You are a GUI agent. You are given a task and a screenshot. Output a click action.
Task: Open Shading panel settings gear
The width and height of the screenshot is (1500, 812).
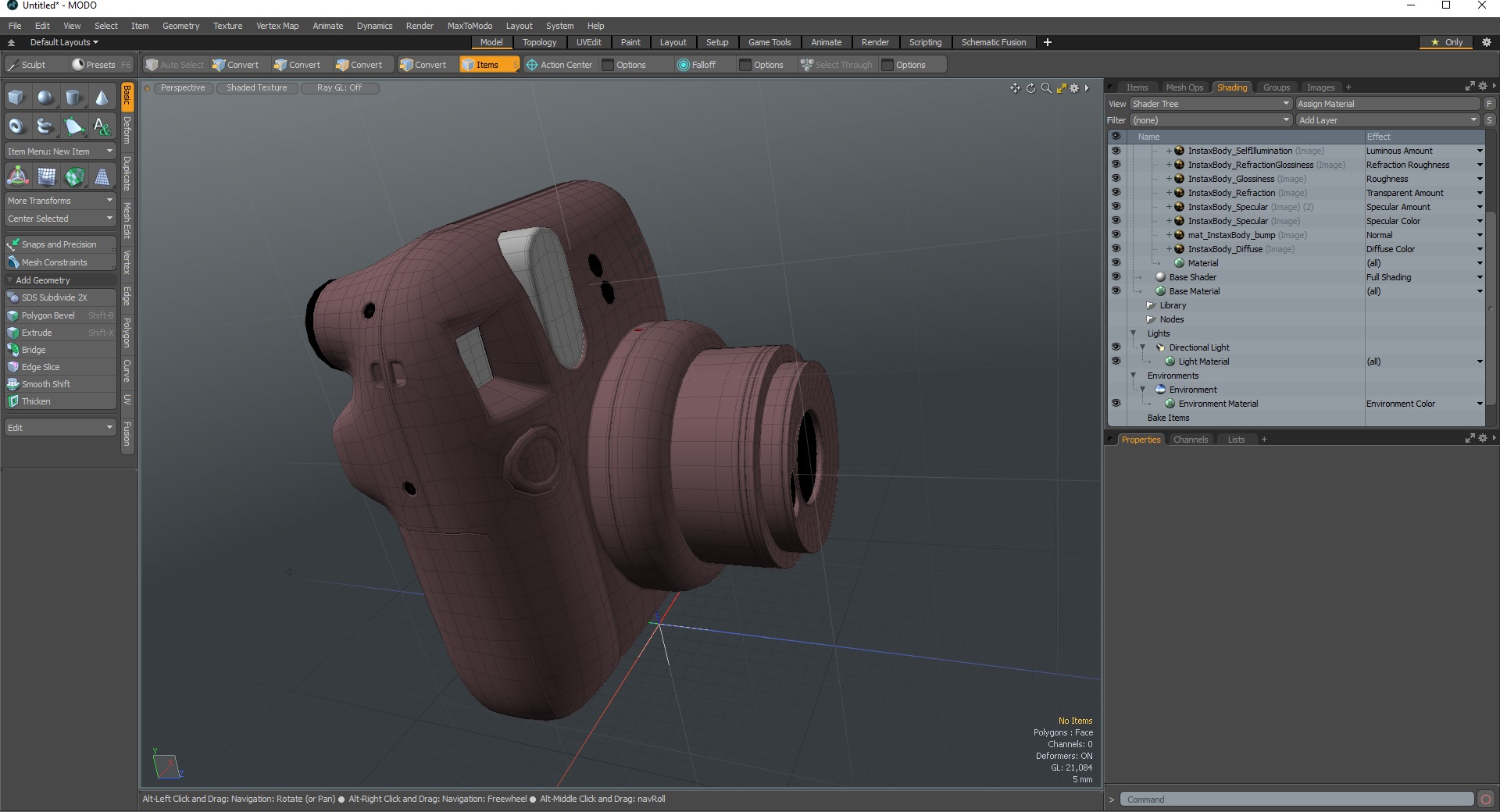pos(1482,87)
